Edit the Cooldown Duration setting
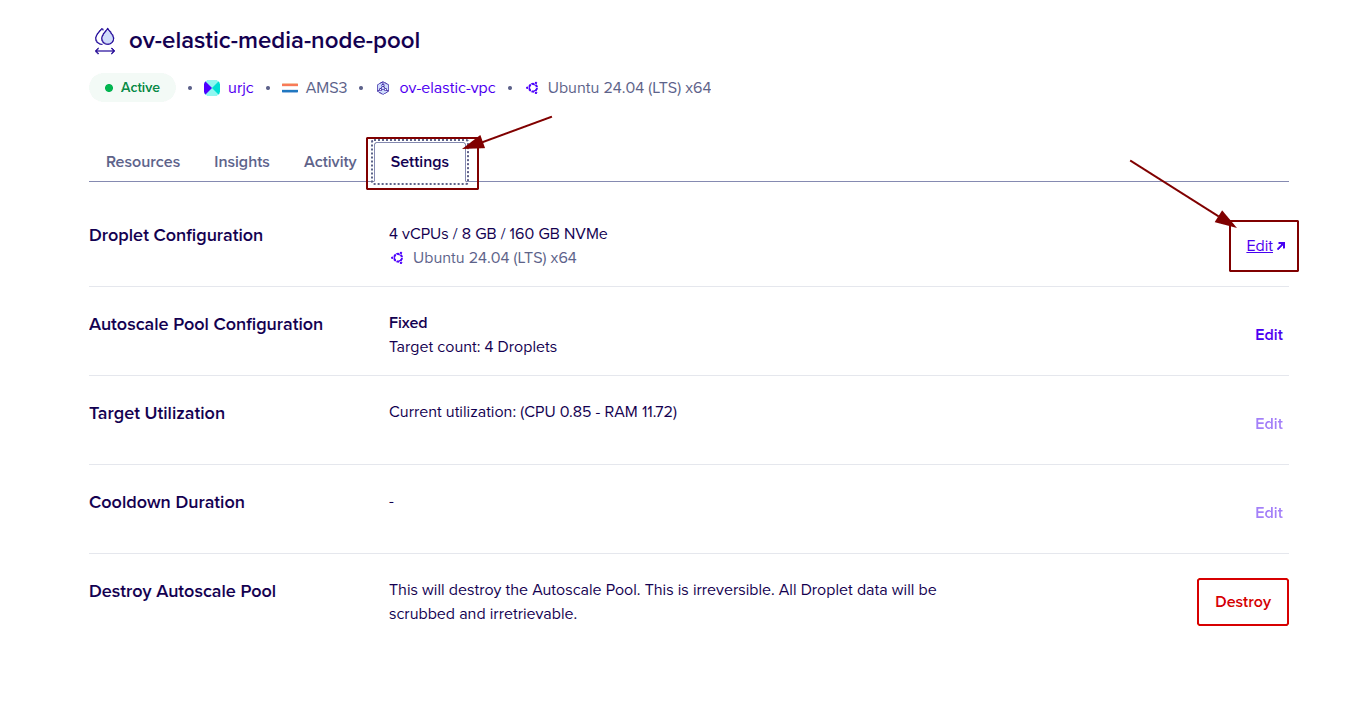This screenshot has width=1365, height=720. point(1268,512)
